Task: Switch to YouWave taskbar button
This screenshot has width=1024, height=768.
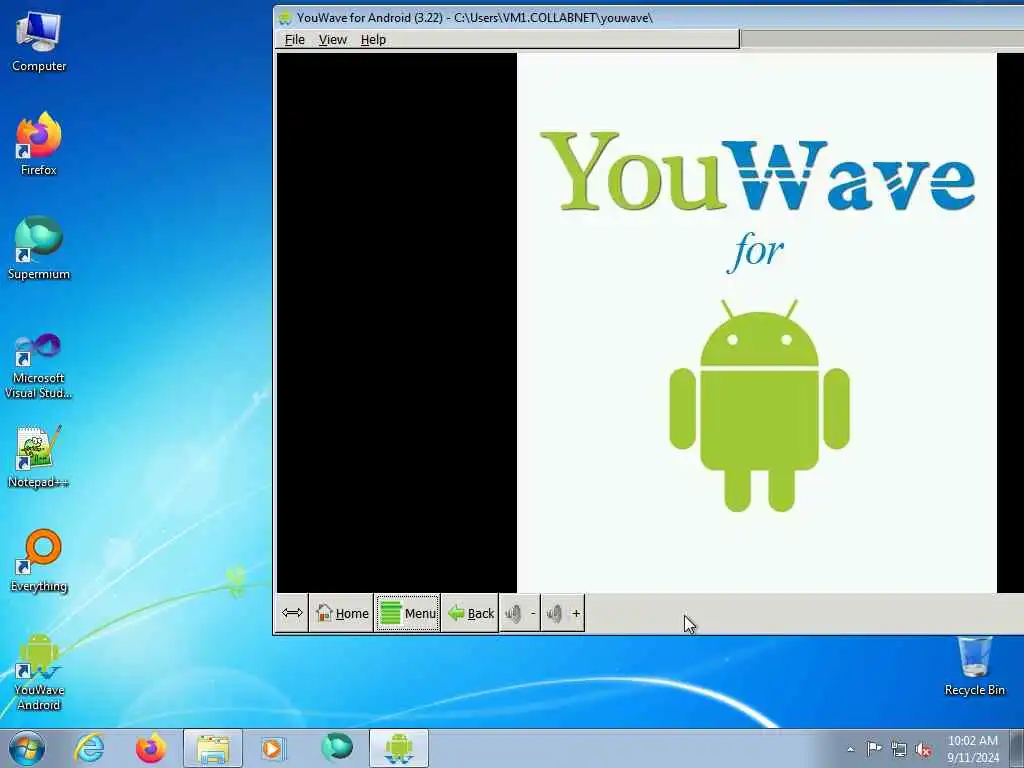Action: (x=399, y=748)
